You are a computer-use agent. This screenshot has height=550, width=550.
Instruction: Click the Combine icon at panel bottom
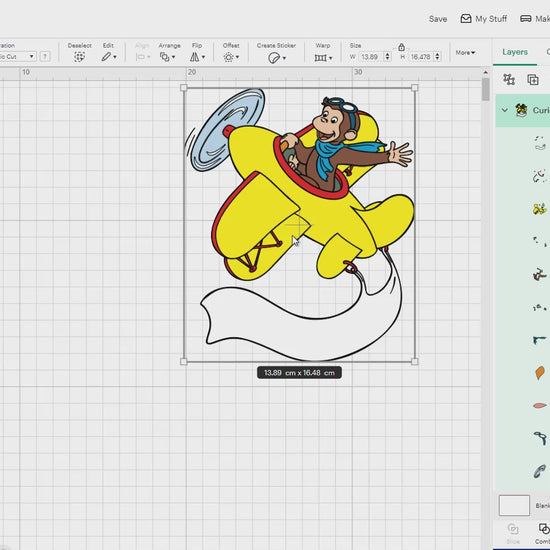544,529
